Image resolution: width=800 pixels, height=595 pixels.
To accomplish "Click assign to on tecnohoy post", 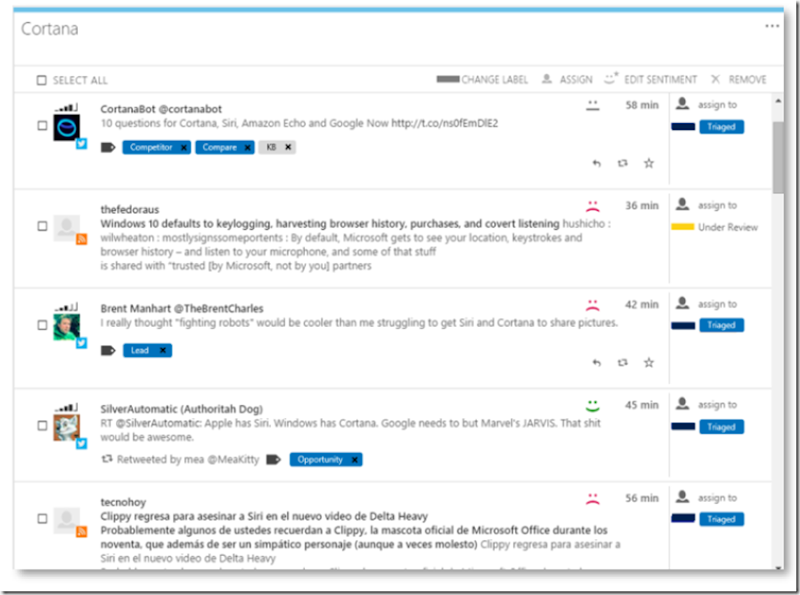I will click(717, 498).
